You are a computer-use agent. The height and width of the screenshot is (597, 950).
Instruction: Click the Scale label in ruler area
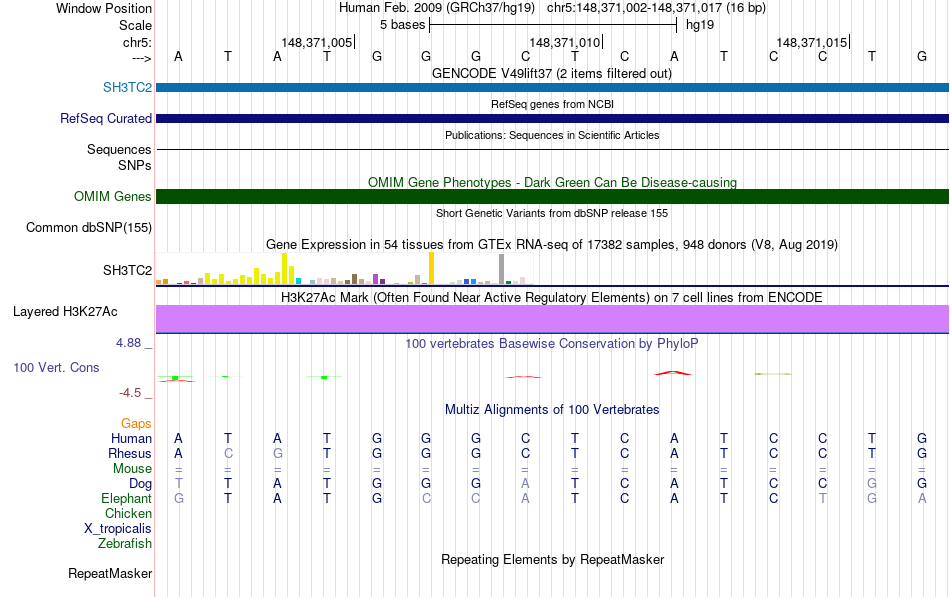(x=136, y=25)
